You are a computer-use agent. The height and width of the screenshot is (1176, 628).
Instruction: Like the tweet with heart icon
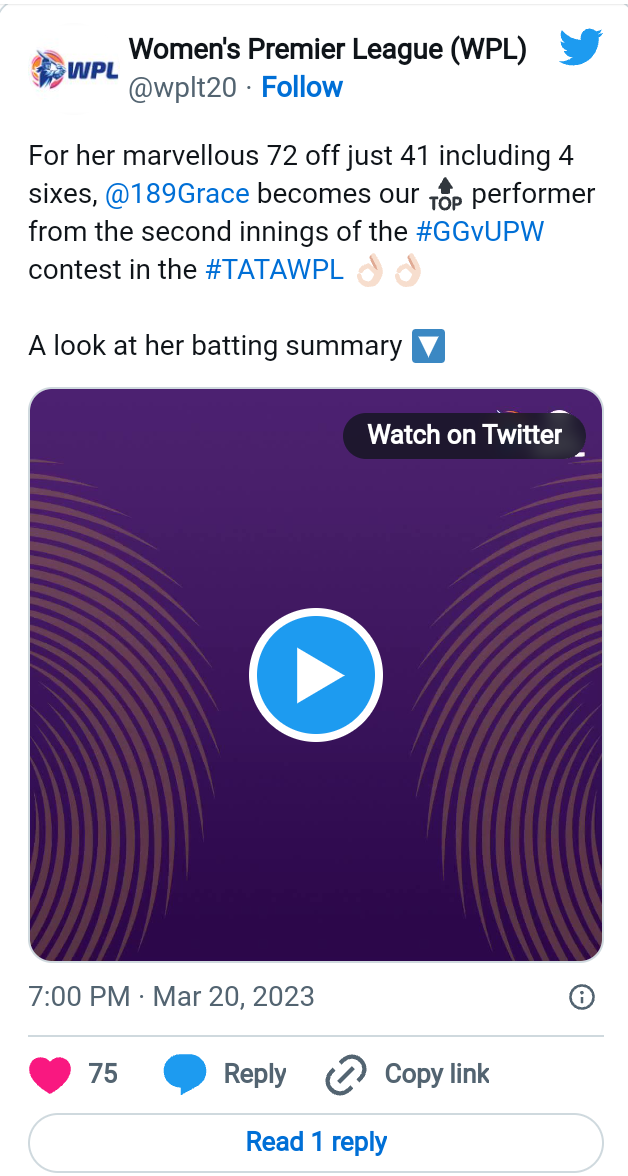pyautogui.click(x=51, y=1075)
